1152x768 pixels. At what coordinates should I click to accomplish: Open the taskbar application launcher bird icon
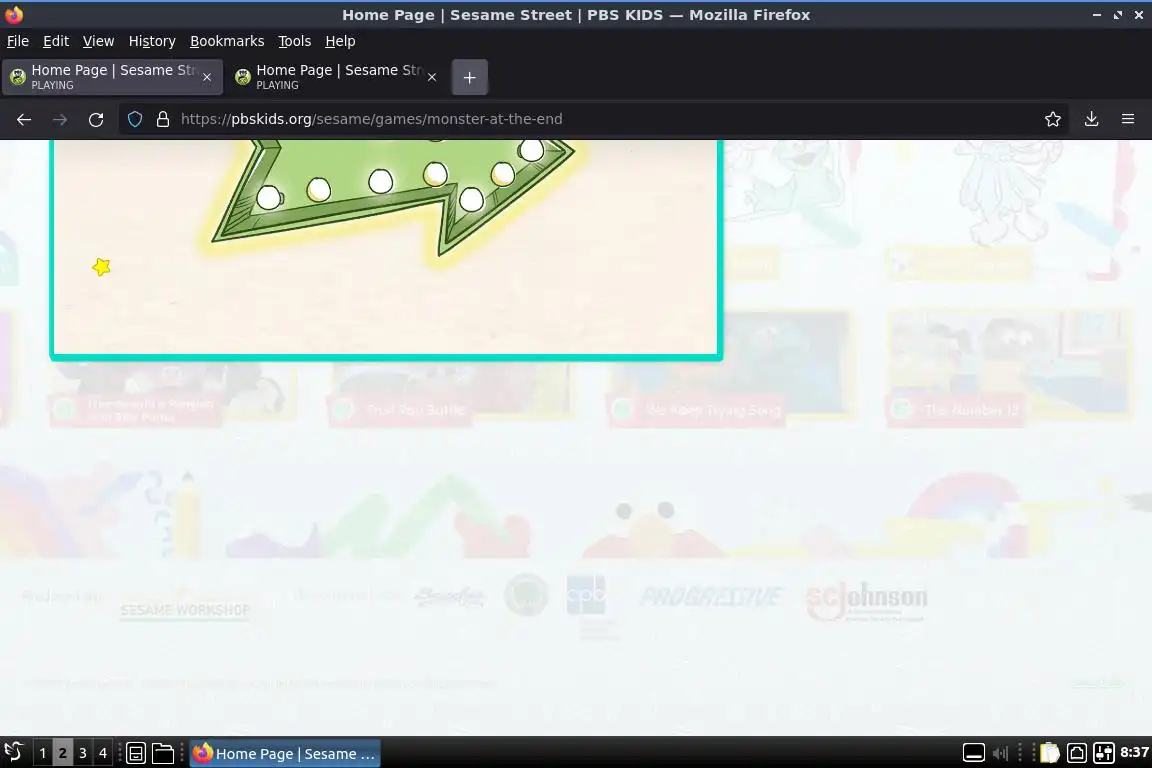click(14, 753)
